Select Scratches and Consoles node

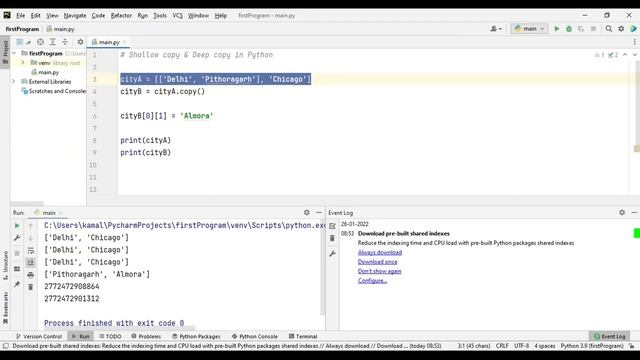53,91
